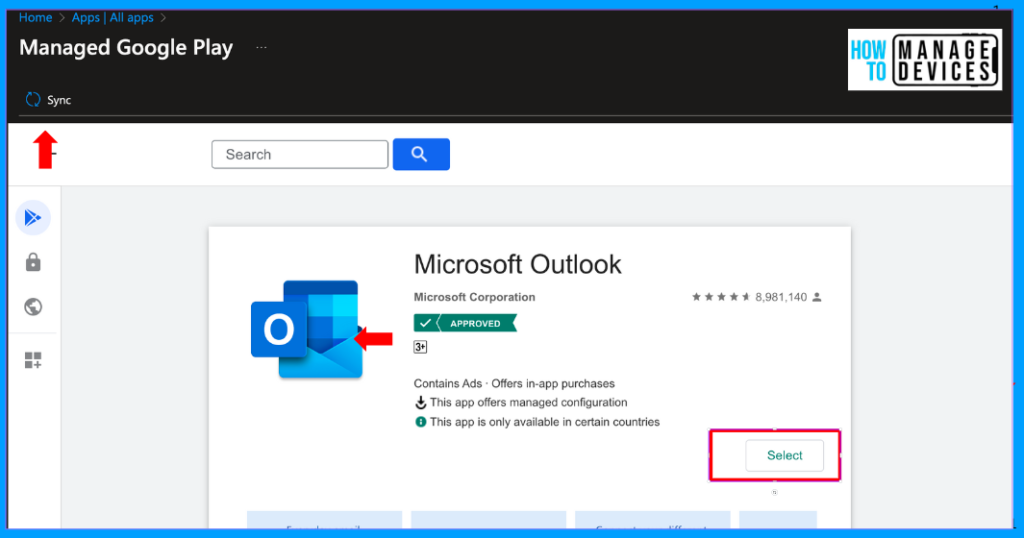Open the web apps globe icon

[x=33, y=307]
